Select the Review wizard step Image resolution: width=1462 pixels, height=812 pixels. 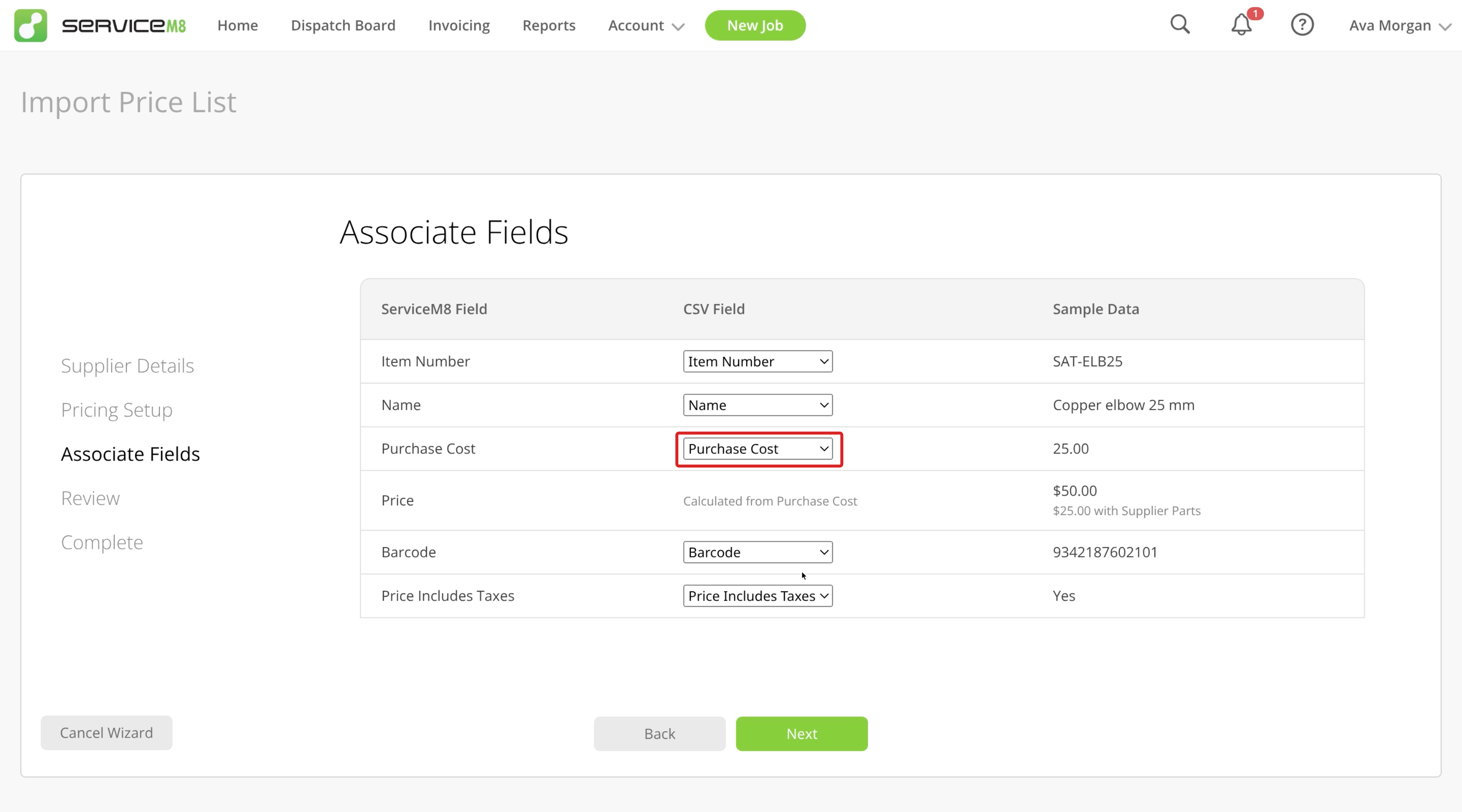click(90, 498)
